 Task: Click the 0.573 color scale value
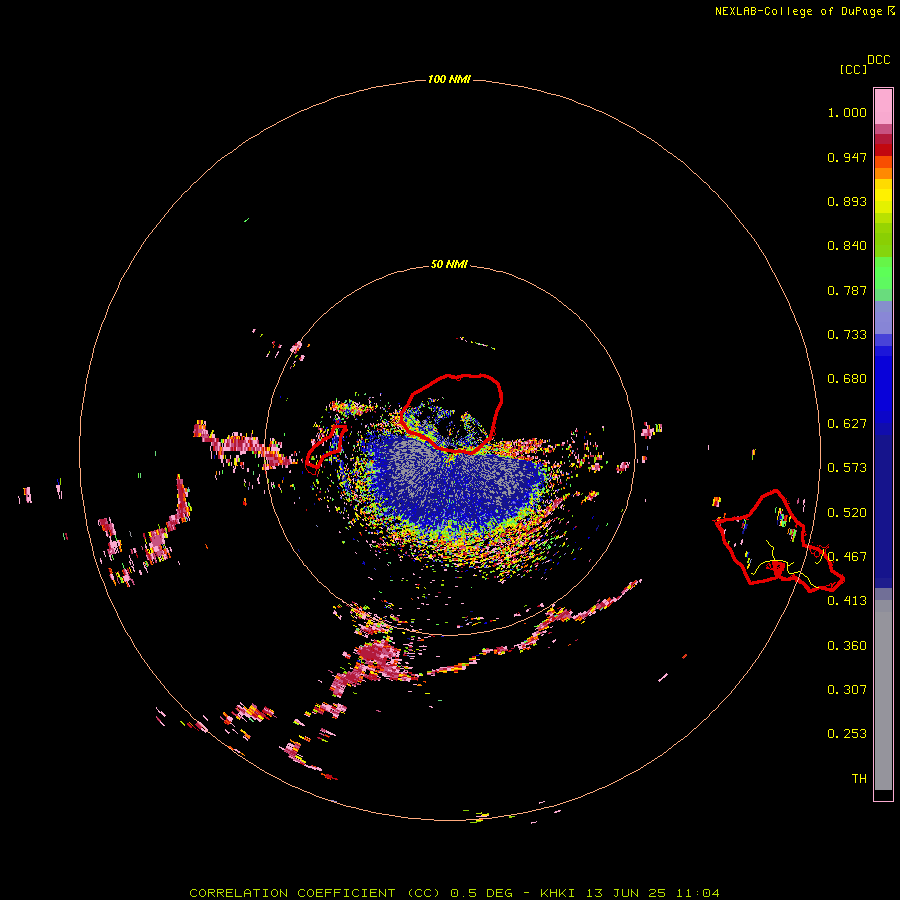pyautogui.click(x=847, y=468)
